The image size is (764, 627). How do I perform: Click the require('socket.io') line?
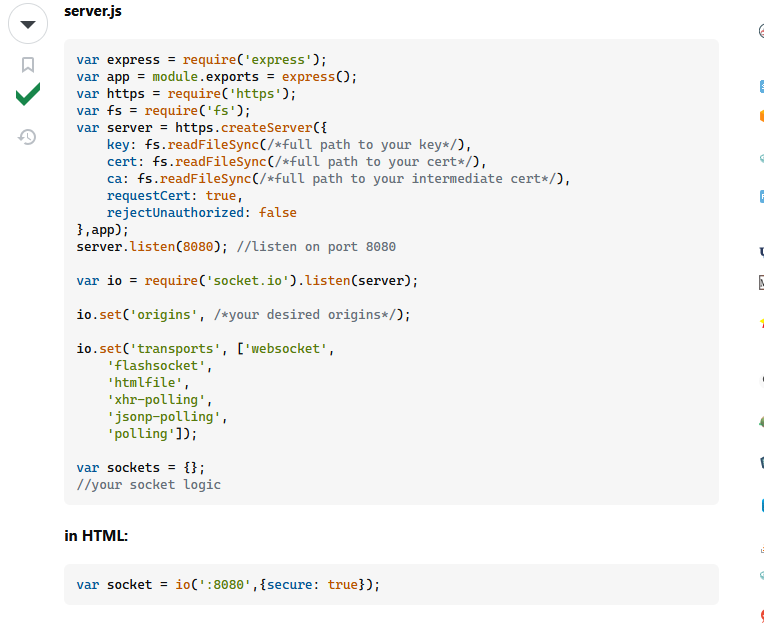coord(247,281)
